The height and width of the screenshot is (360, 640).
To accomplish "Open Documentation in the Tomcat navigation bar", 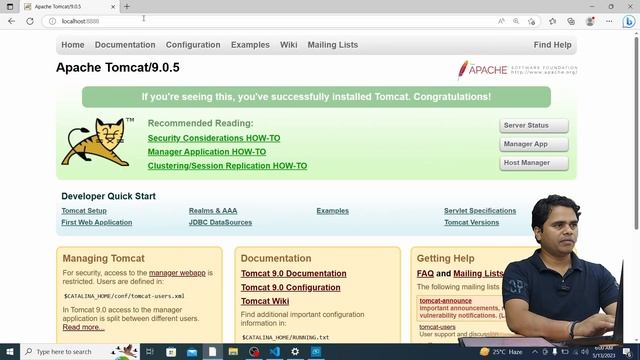I will tap(125, 45).
